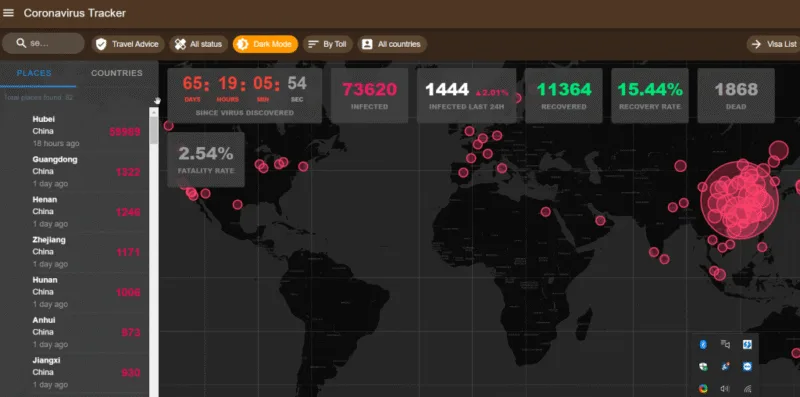This screenshot has height=397, width=800.
Task: Click the 11364 Recovered card
Action: 564,95
